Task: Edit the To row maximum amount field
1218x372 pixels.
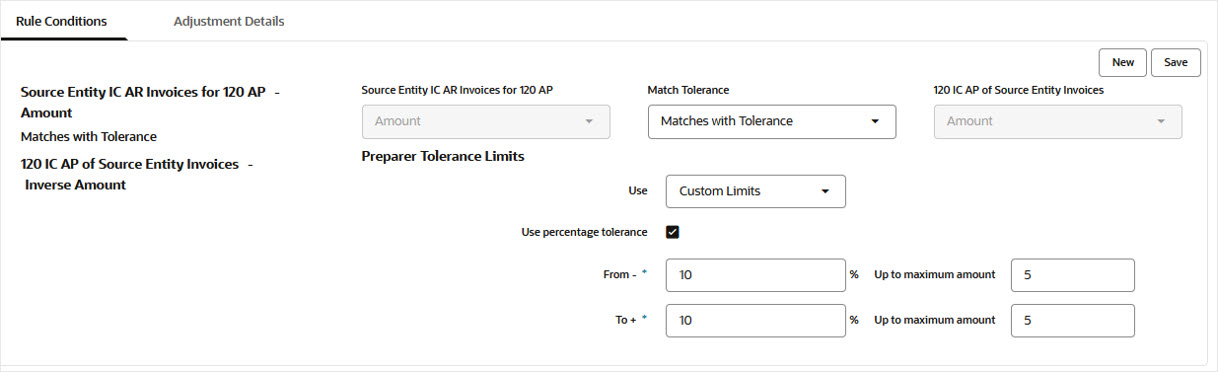Action: click(1073, 321)
